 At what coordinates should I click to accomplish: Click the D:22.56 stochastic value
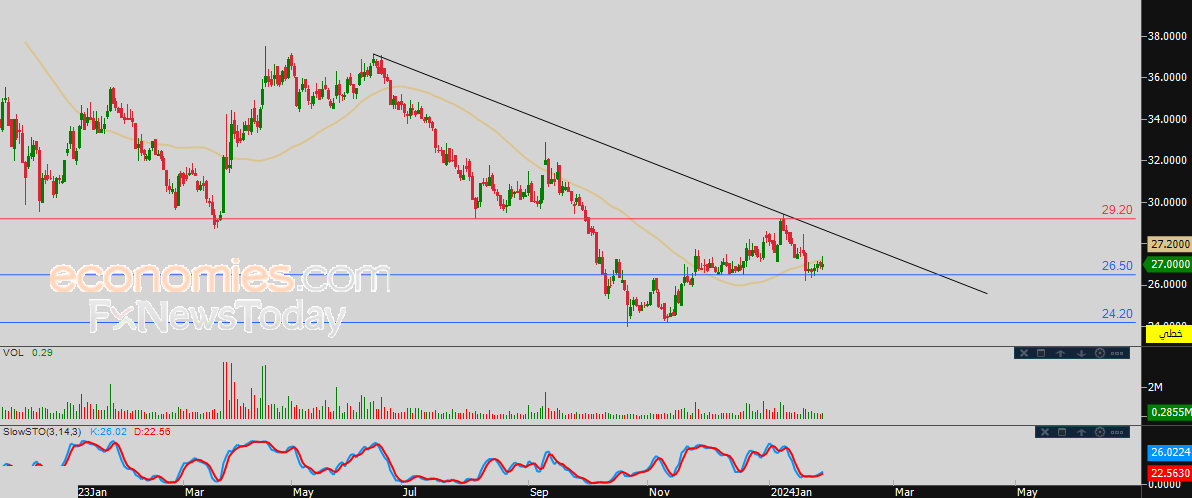coord(151,432)
